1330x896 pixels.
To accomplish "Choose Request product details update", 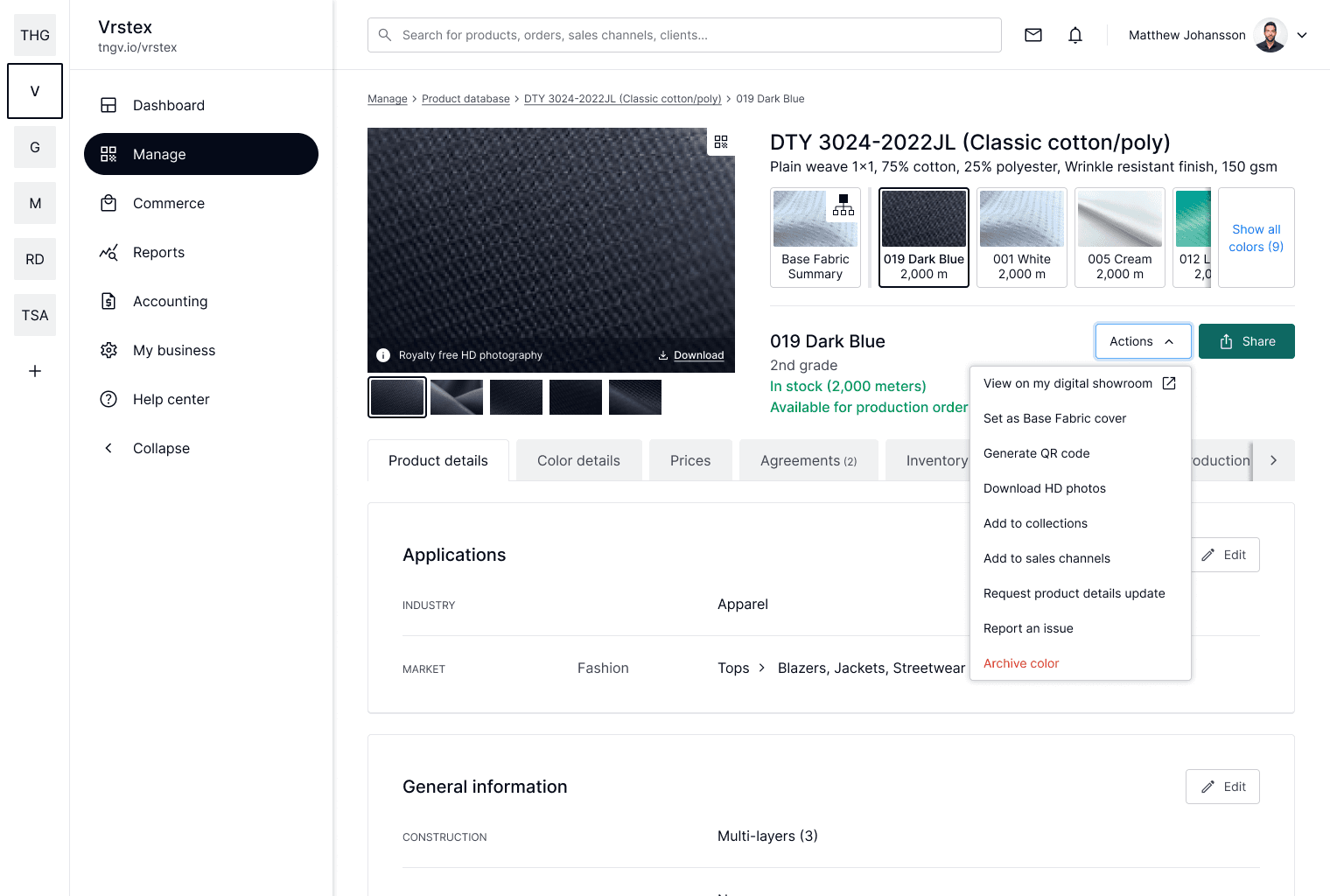I will tap(1080, 593).
